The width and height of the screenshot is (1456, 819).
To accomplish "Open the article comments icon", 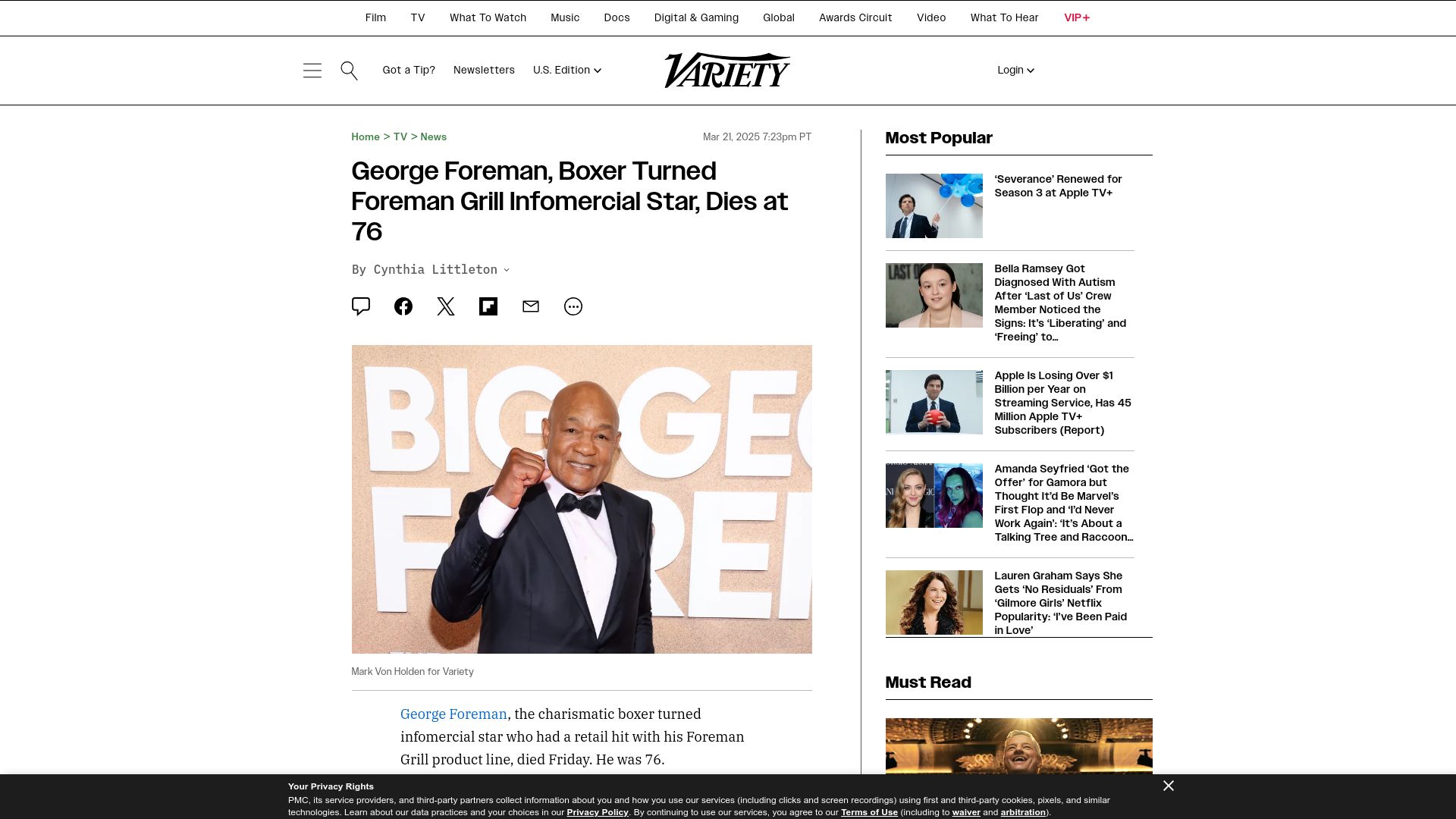I will (x=361, y=306).
